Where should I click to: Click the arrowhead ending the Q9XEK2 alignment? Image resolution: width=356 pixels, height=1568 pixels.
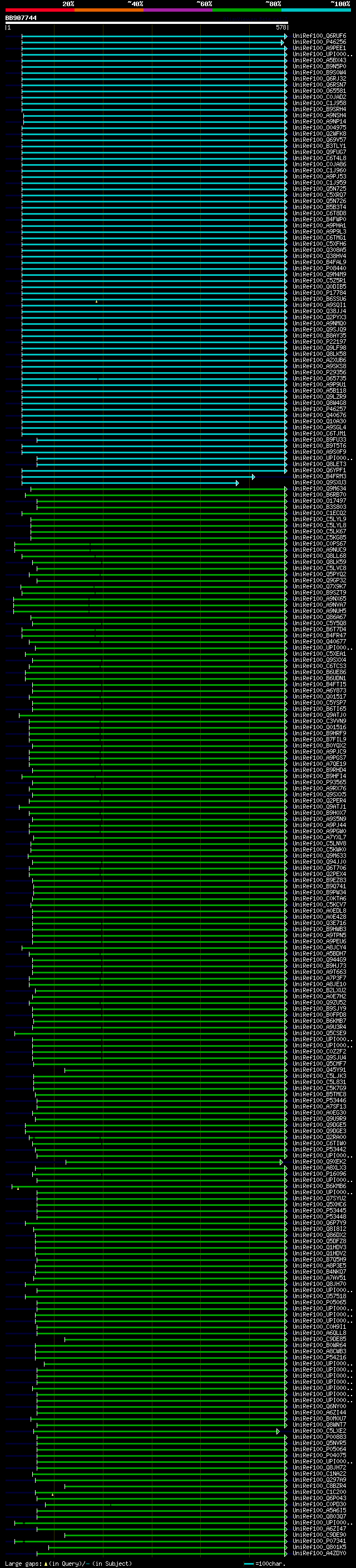[x=281, y=1162]
